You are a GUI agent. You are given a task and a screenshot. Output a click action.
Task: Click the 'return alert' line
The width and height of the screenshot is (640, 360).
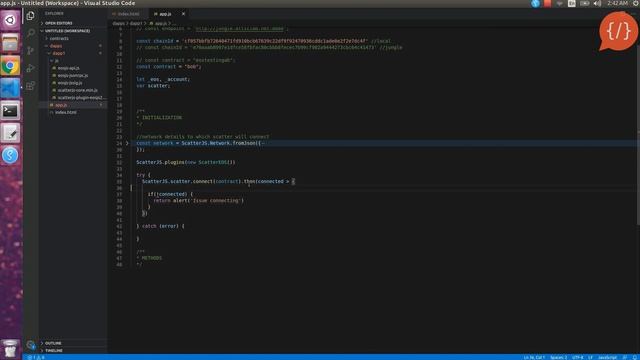coord(198,200)
